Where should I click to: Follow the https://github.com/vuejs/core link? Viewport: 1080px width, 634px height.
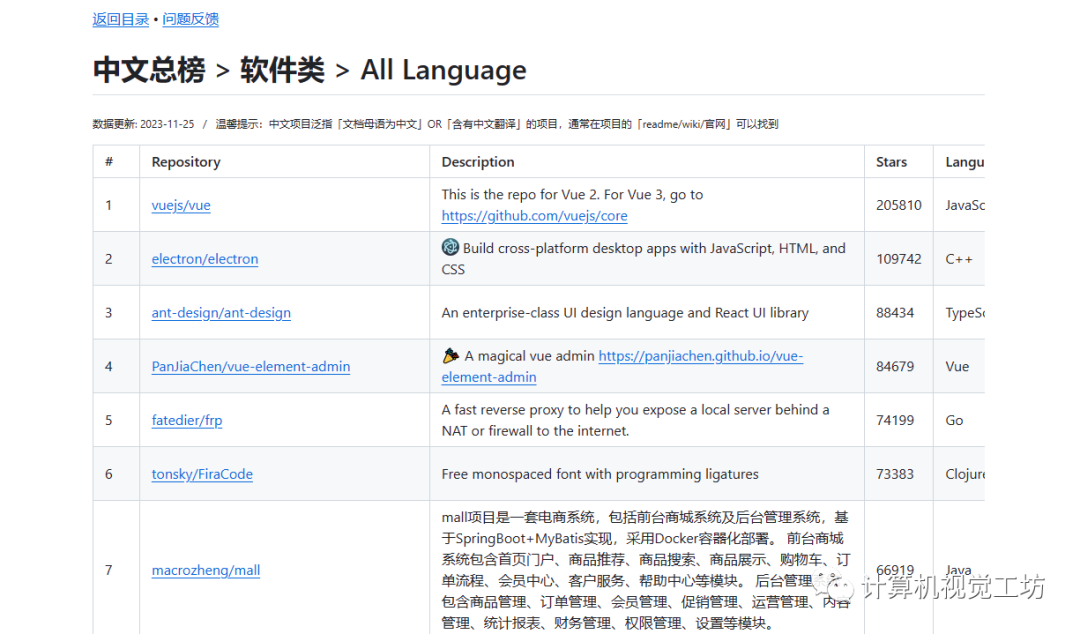coord(534,216)
